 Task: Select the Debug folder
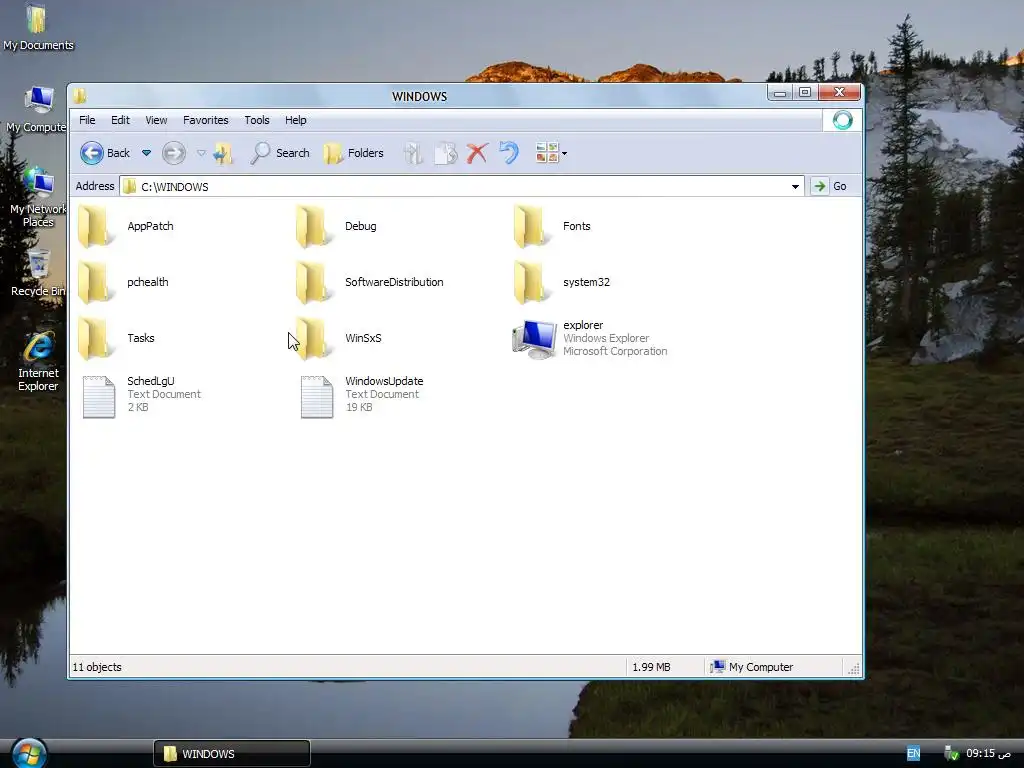(x=336, y=226)
